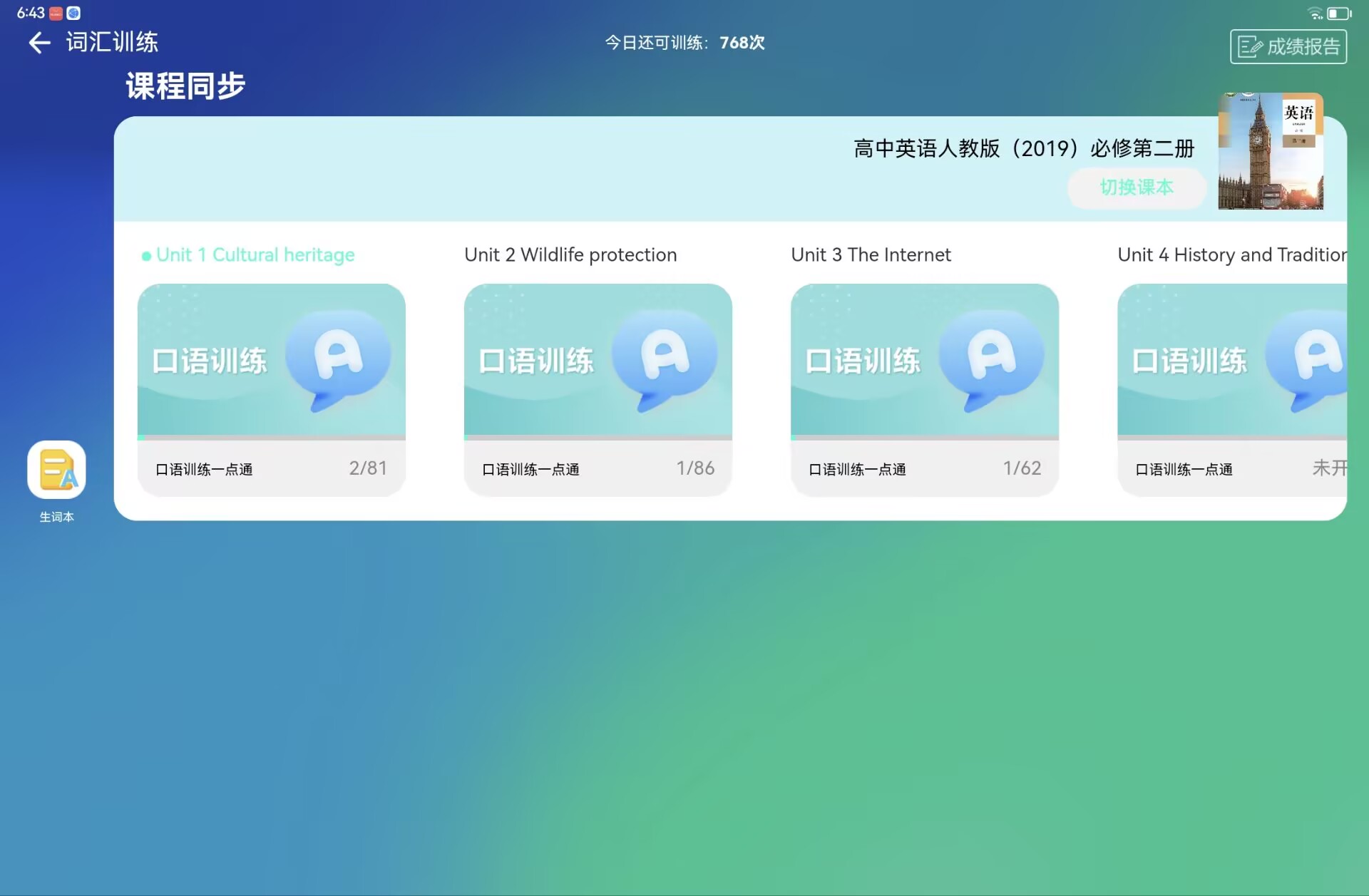Open Unit 1 口语训练 card

(x=272, y=390)
